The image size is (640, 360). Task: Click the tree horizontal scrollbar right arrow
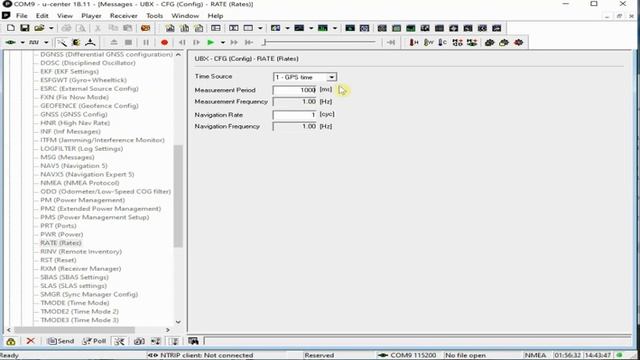[168, 330]
